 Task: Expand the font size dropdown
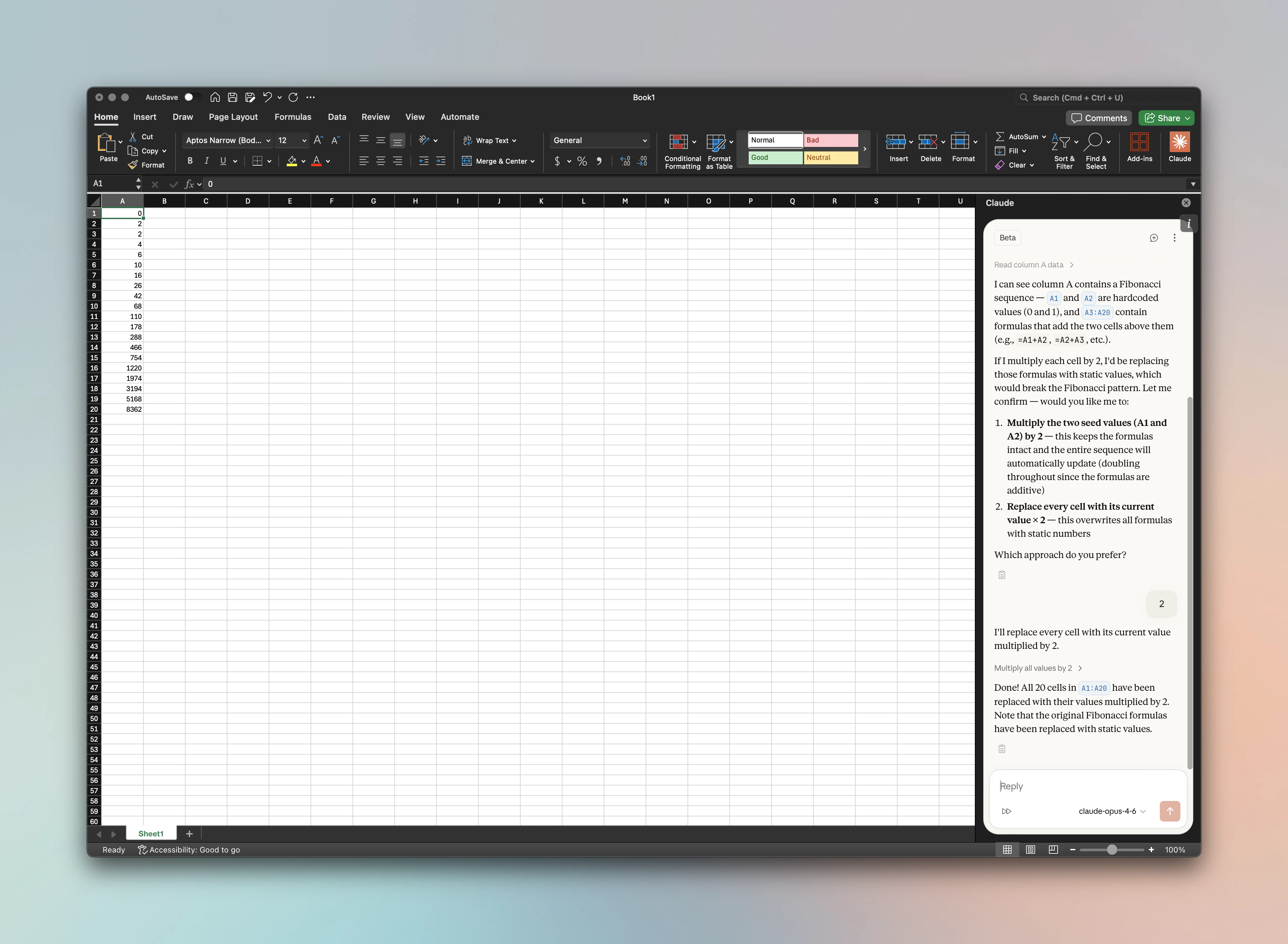tap(304, 140)
